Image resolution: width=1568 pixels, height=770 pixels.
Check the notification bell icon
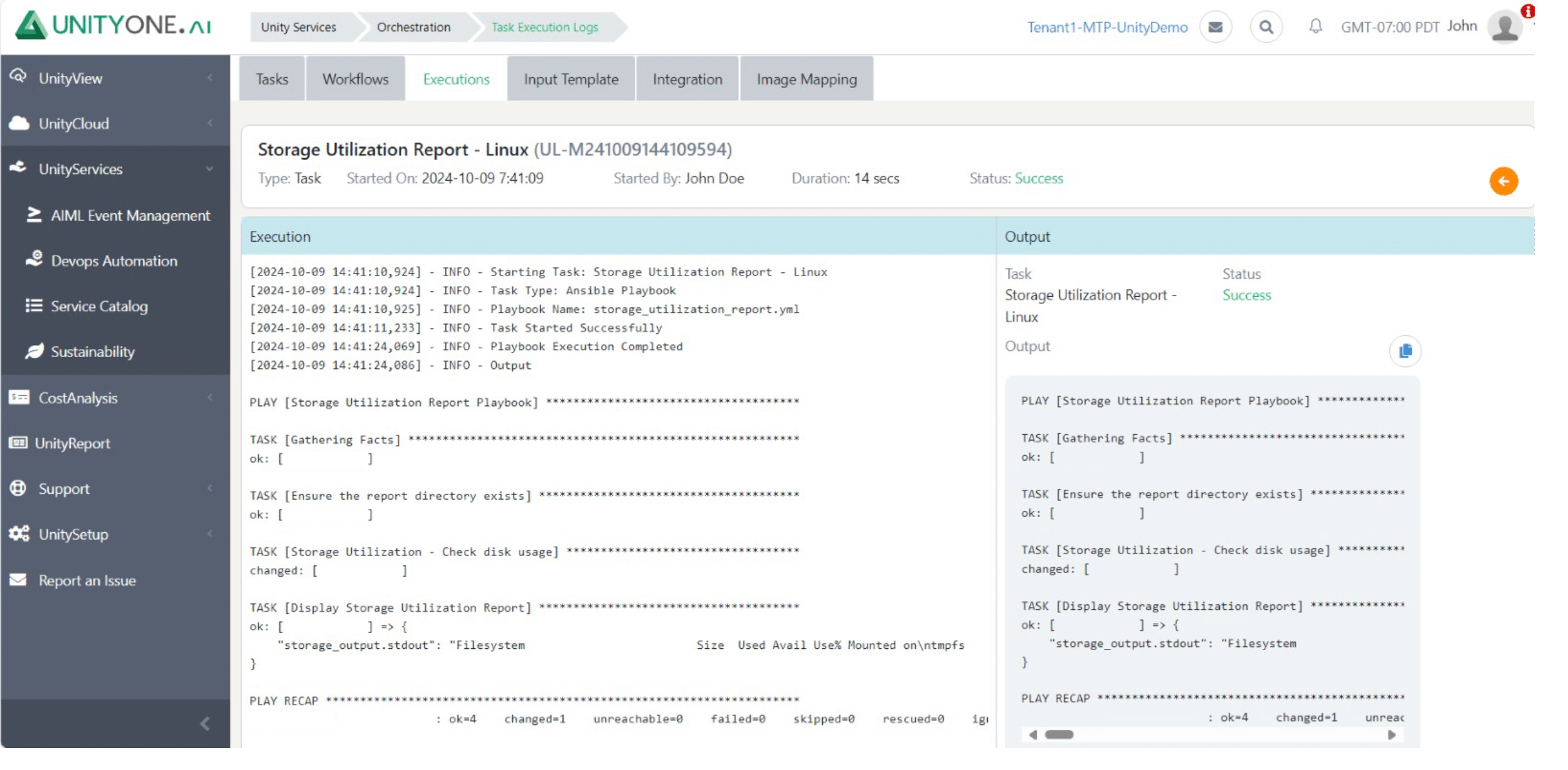coord(1315,26)
